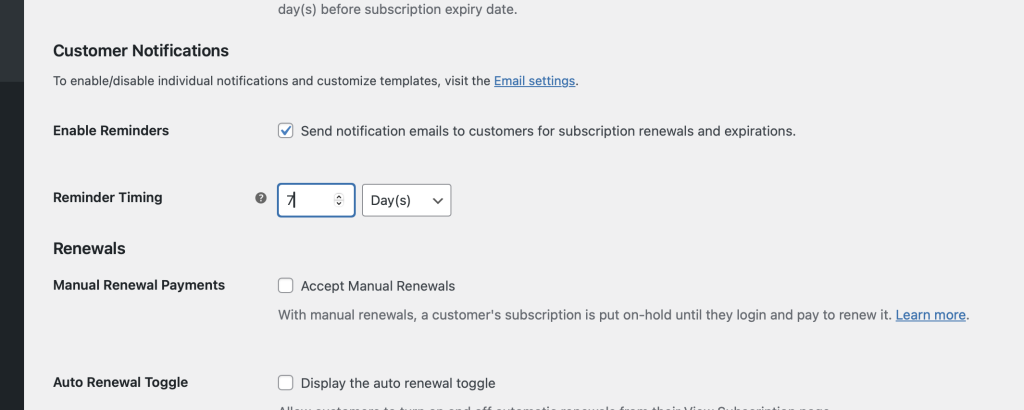Click the Customer Notifications section heading
Screen dimensions: 1024x410
tap(140, 50)
